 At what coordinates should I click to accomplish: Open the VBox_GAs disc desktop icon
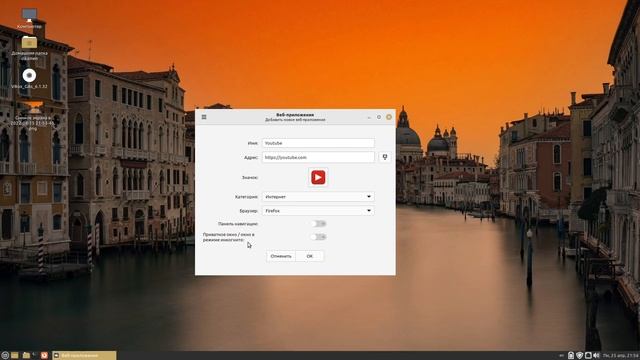click(29, 78)
